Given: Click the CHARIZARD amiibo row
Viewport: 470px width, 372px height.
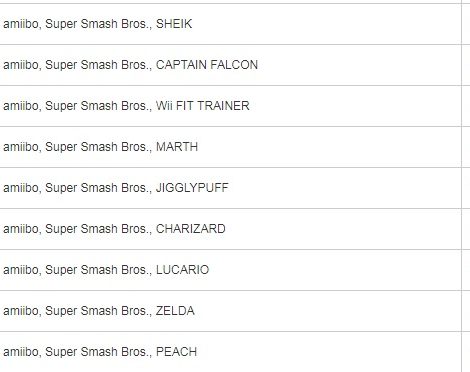Looking at the screenshot, I should [231, 229].
